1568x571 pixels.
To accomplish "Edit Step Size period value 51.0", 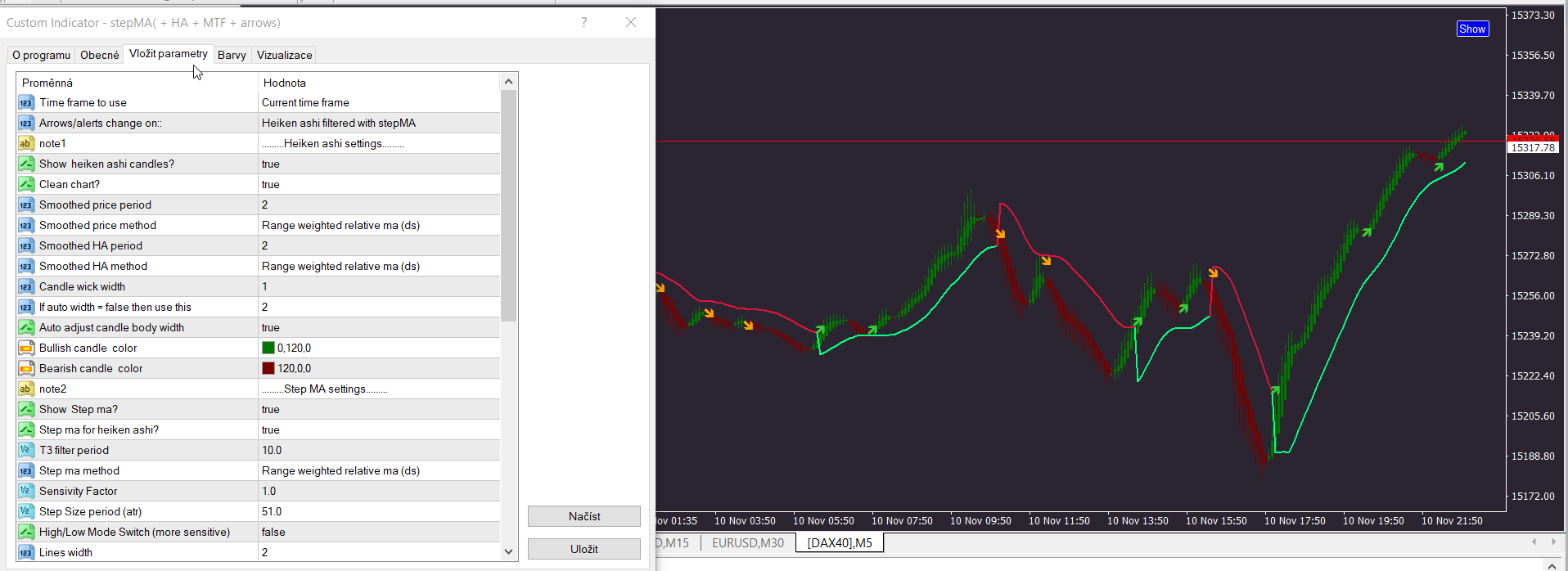I will tap(379, 511).
